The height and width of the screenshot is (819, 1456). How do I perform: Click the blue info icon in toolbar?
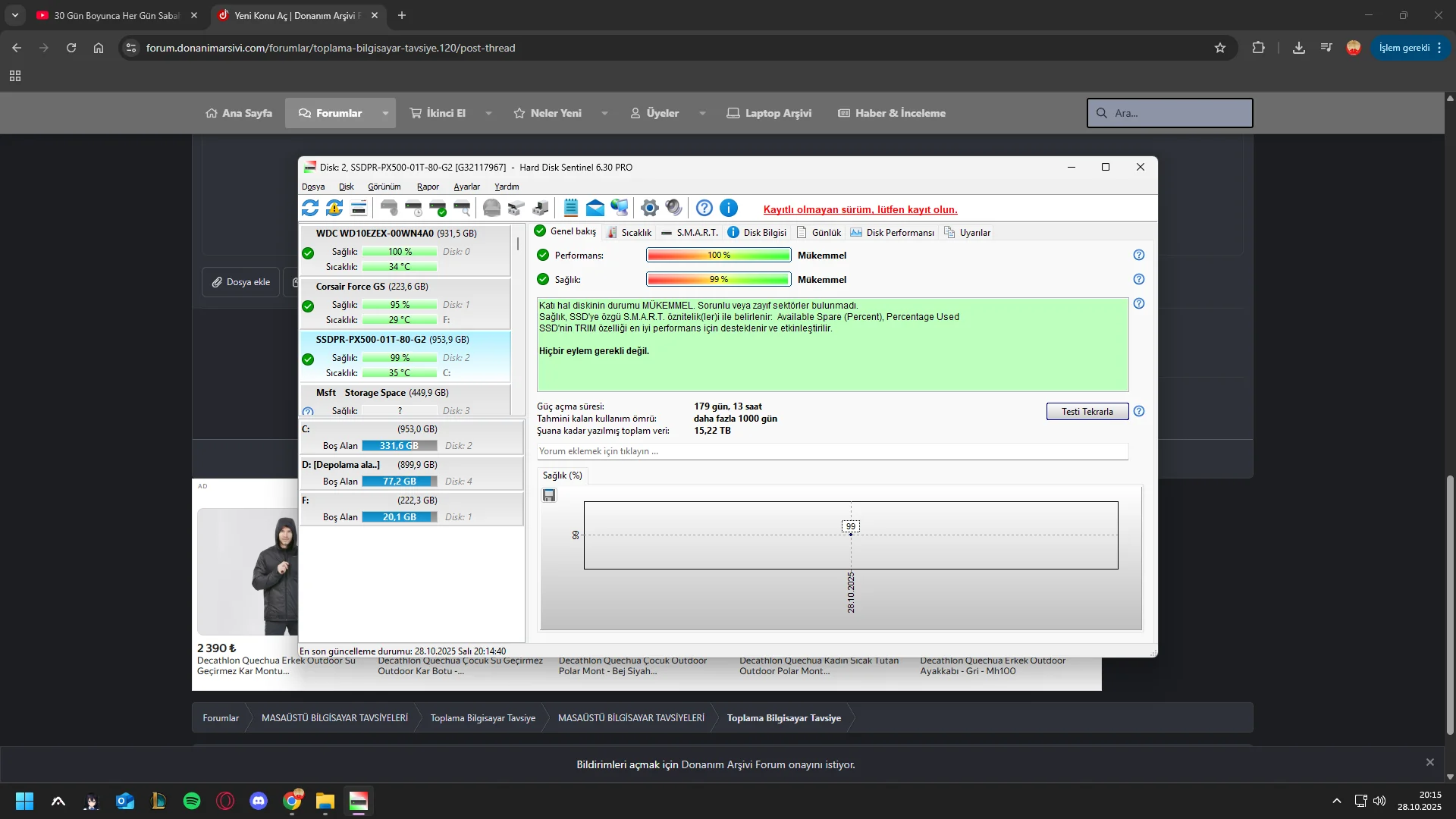[728, 208]
